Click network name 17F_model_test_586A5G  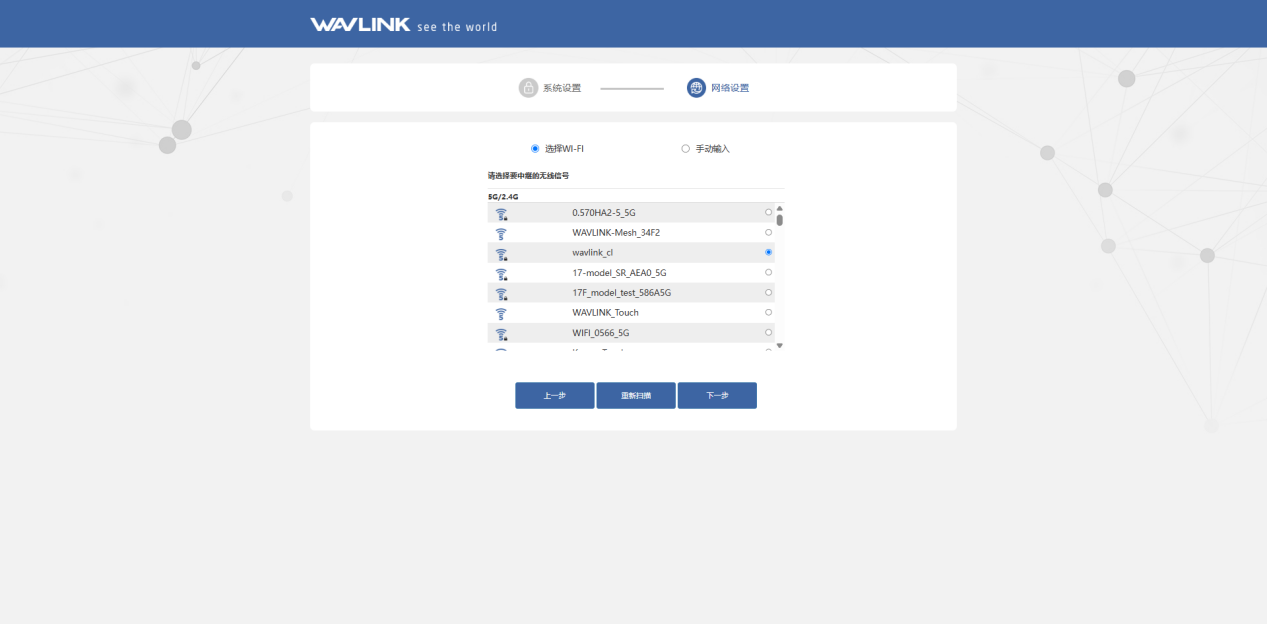(x=621, y=293)
